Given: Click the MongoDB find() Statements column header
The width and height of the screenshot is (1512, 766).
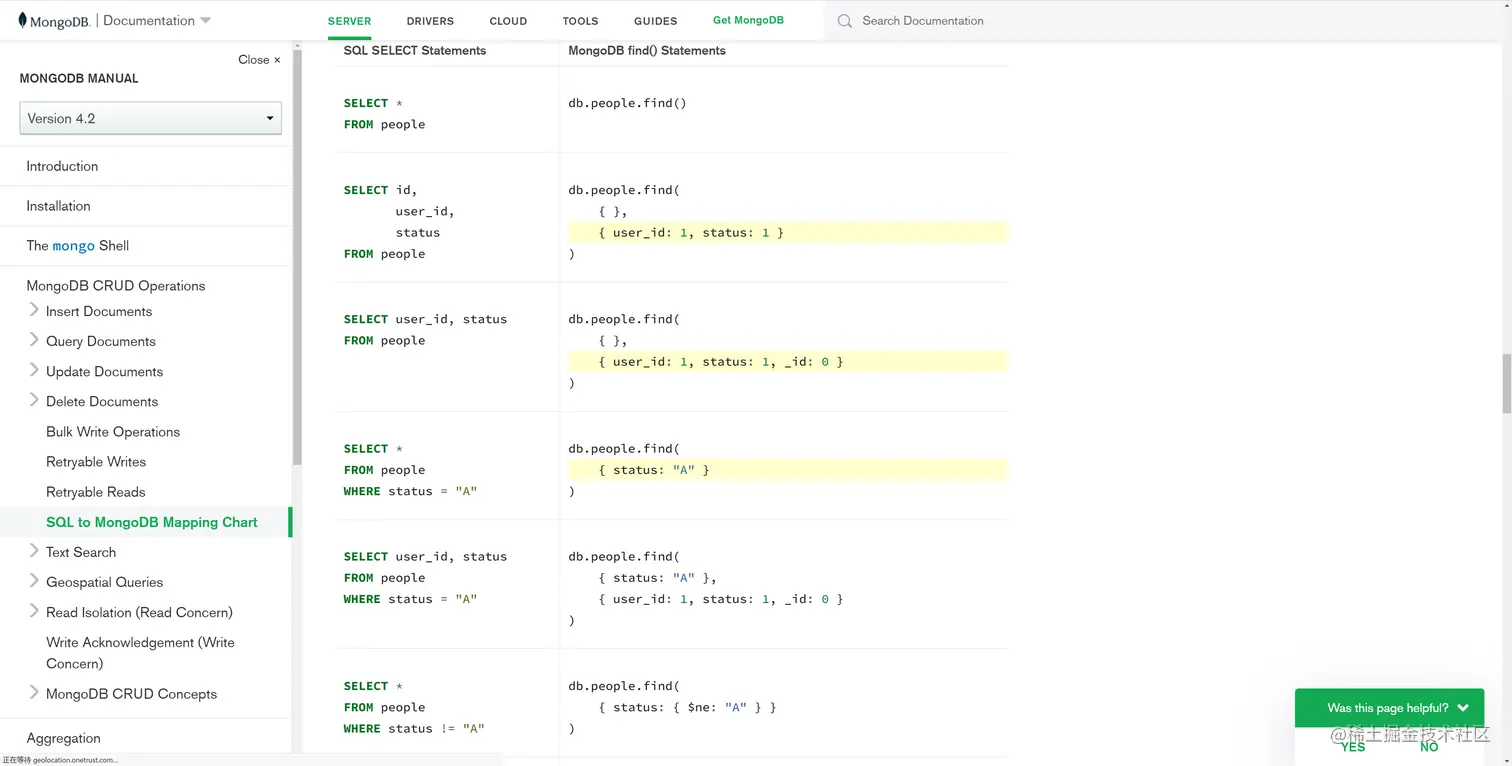Looking at the screenshot, I should [x=647, y=50].
